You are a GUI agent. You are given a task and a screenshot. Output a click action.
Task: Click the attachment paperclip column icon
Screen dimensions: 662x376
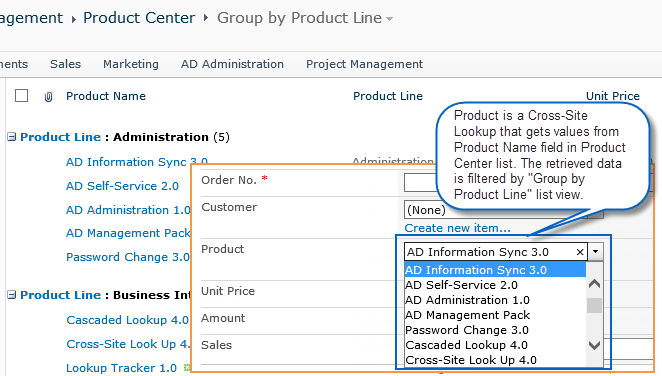click(x=48, y=97)
